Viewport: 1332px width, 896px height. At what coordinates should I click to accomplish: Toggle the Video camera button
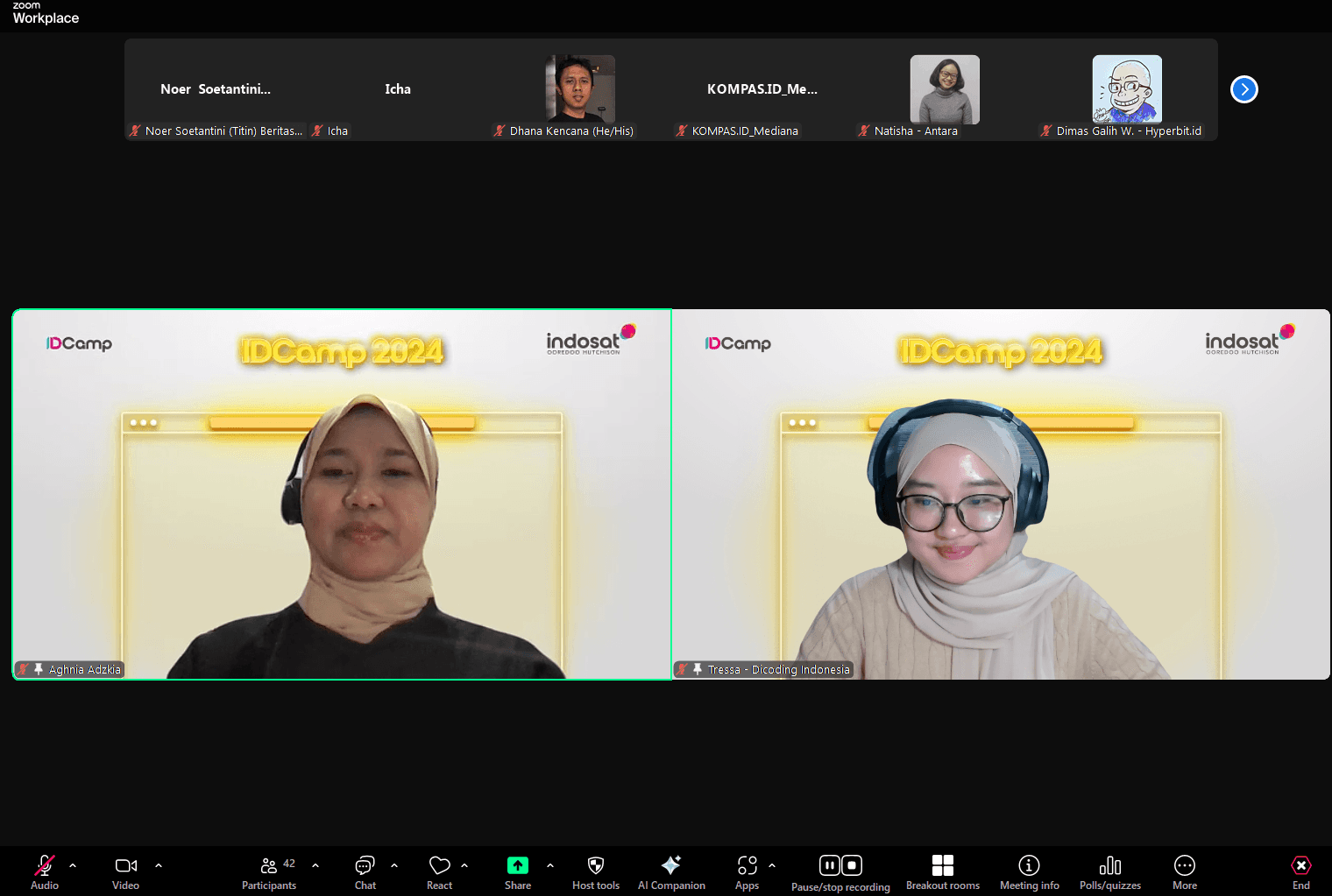click(x=126, y=865)
